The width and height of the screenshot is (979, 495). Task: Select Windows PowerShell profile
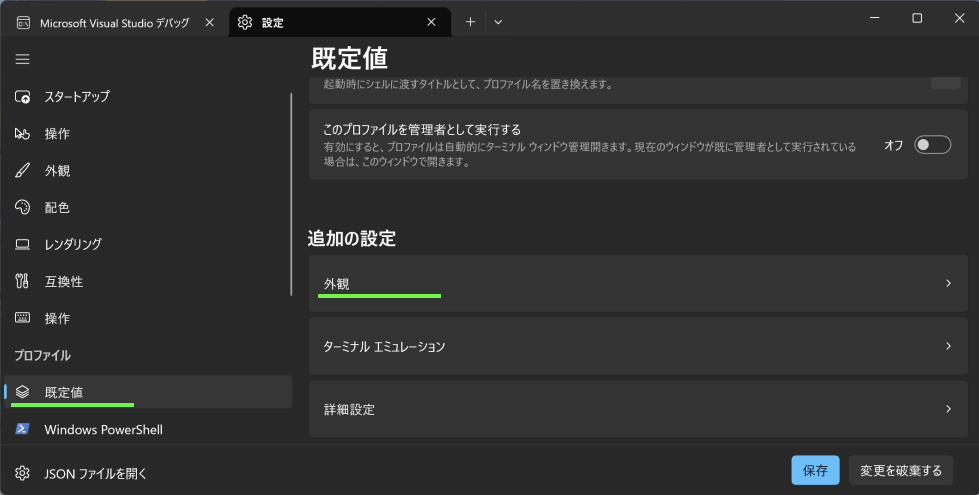coord(147,429)
